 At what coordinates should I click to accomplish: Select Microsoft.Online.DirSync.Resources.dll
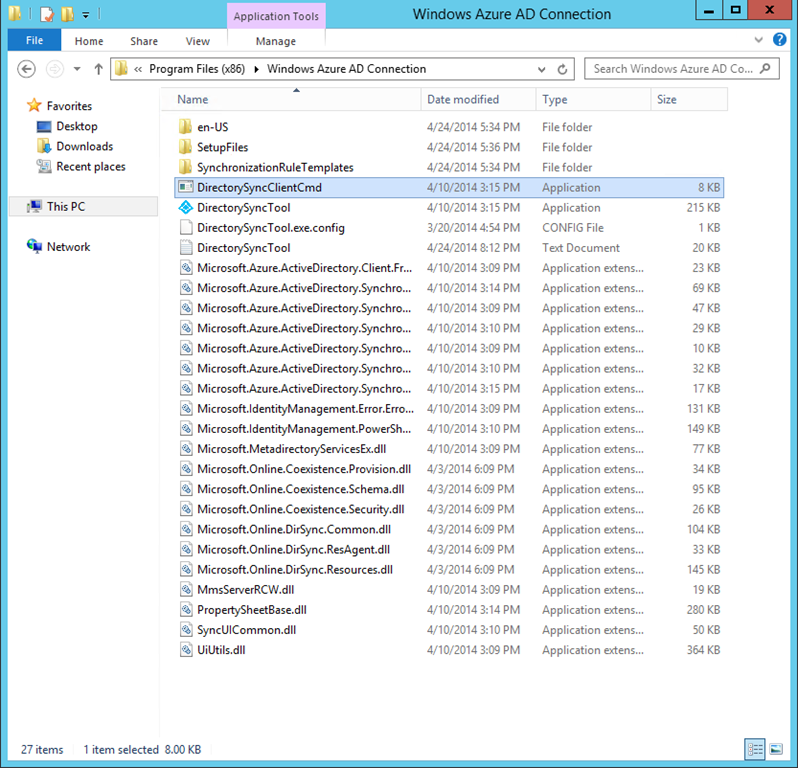(x=295, y=570)
